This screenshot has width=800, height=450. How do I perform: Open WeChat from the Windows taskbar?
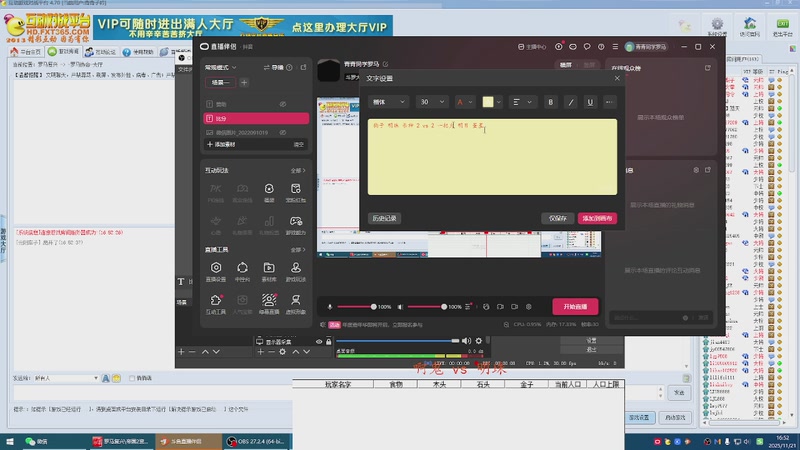37,441
